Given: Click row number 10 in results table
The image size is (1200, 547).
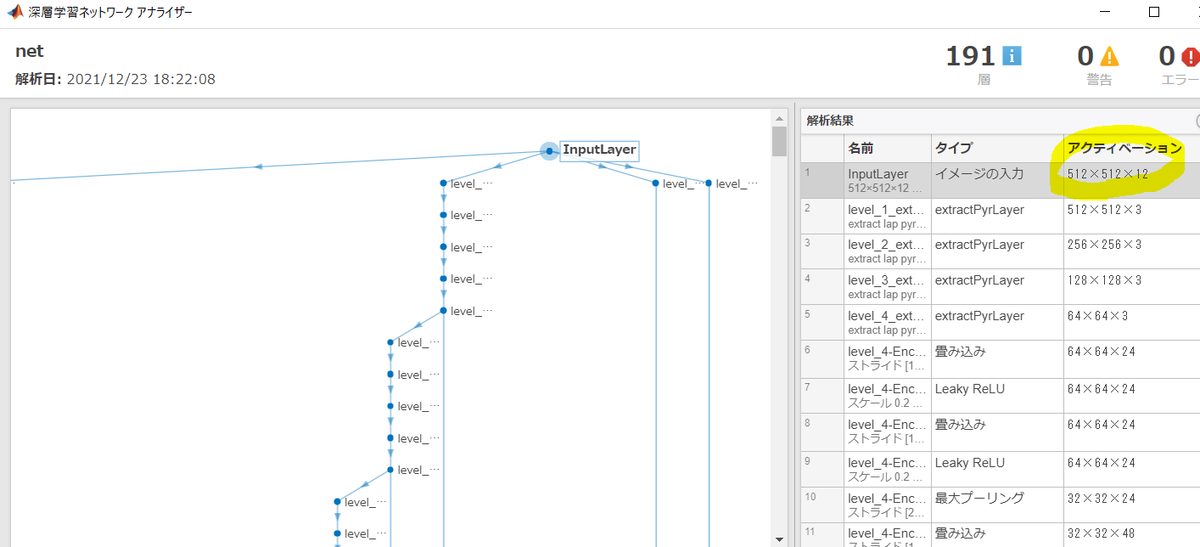Looking at the screenshot, I should (823, 504).
